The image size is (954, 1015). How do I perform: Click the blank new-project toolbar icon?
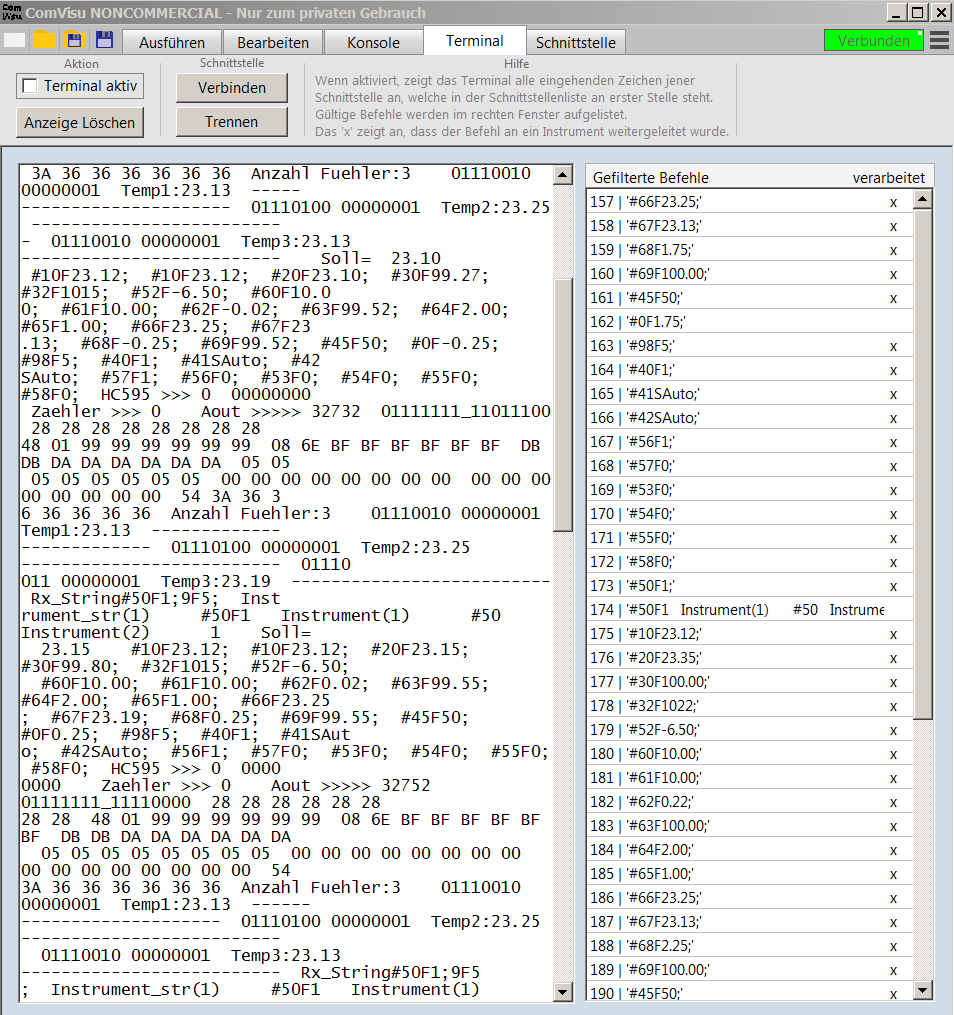(x=14, y=41)
